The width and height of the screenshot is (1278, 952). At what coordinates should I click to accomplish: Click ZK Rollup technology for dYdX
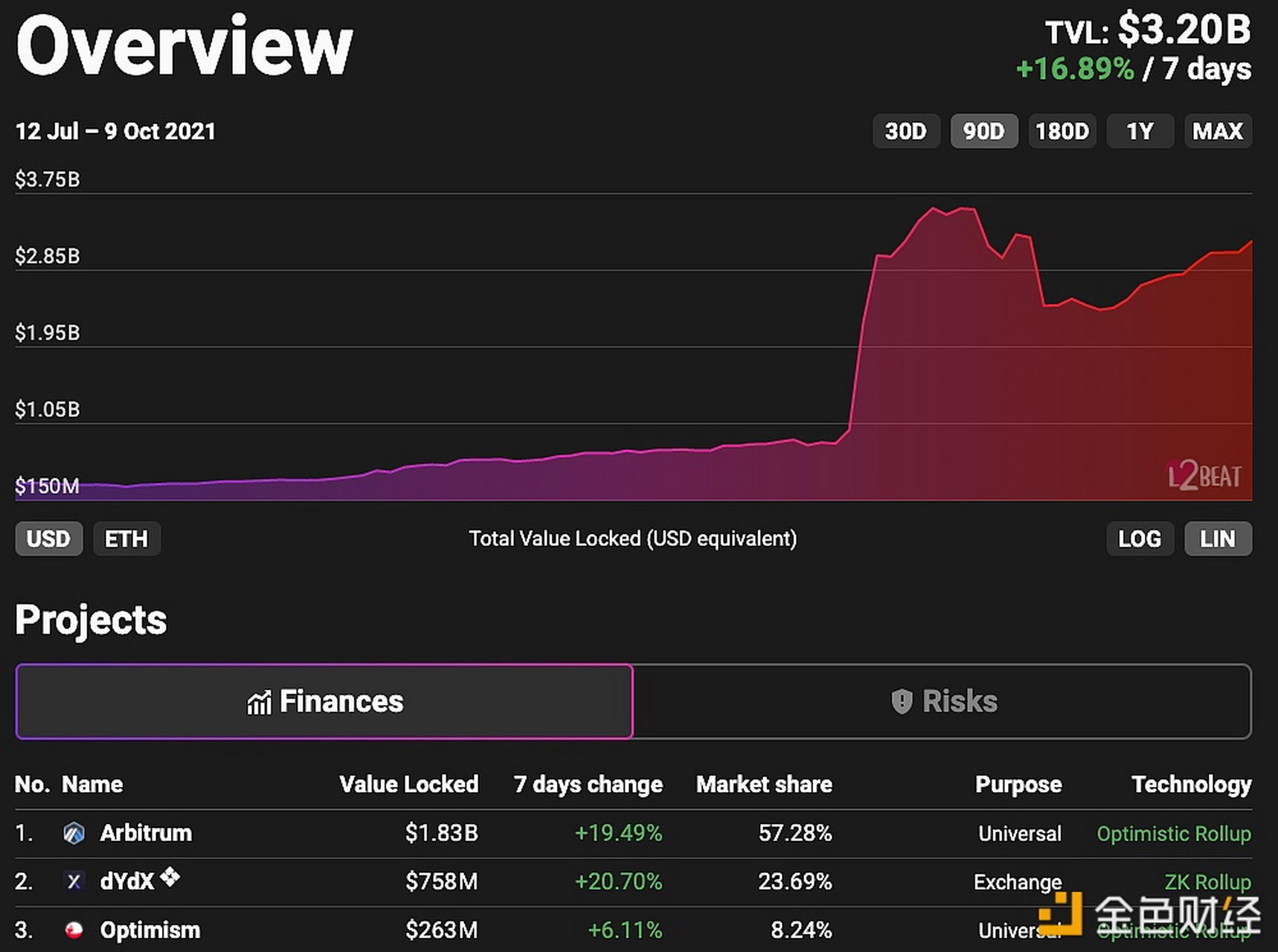1208,882
